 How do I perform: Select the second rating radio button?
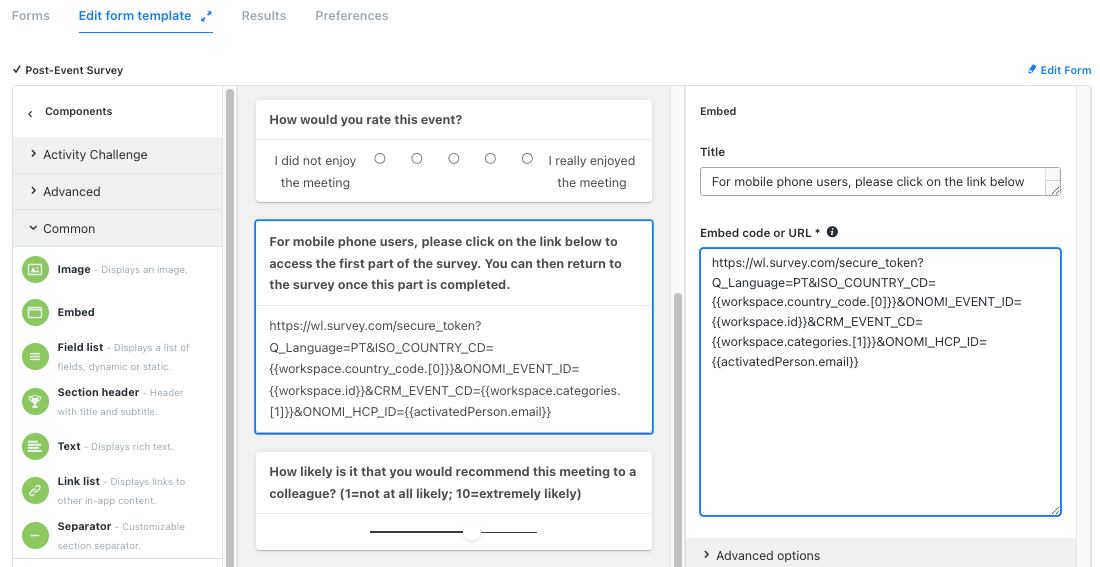[x=417, y=159]
